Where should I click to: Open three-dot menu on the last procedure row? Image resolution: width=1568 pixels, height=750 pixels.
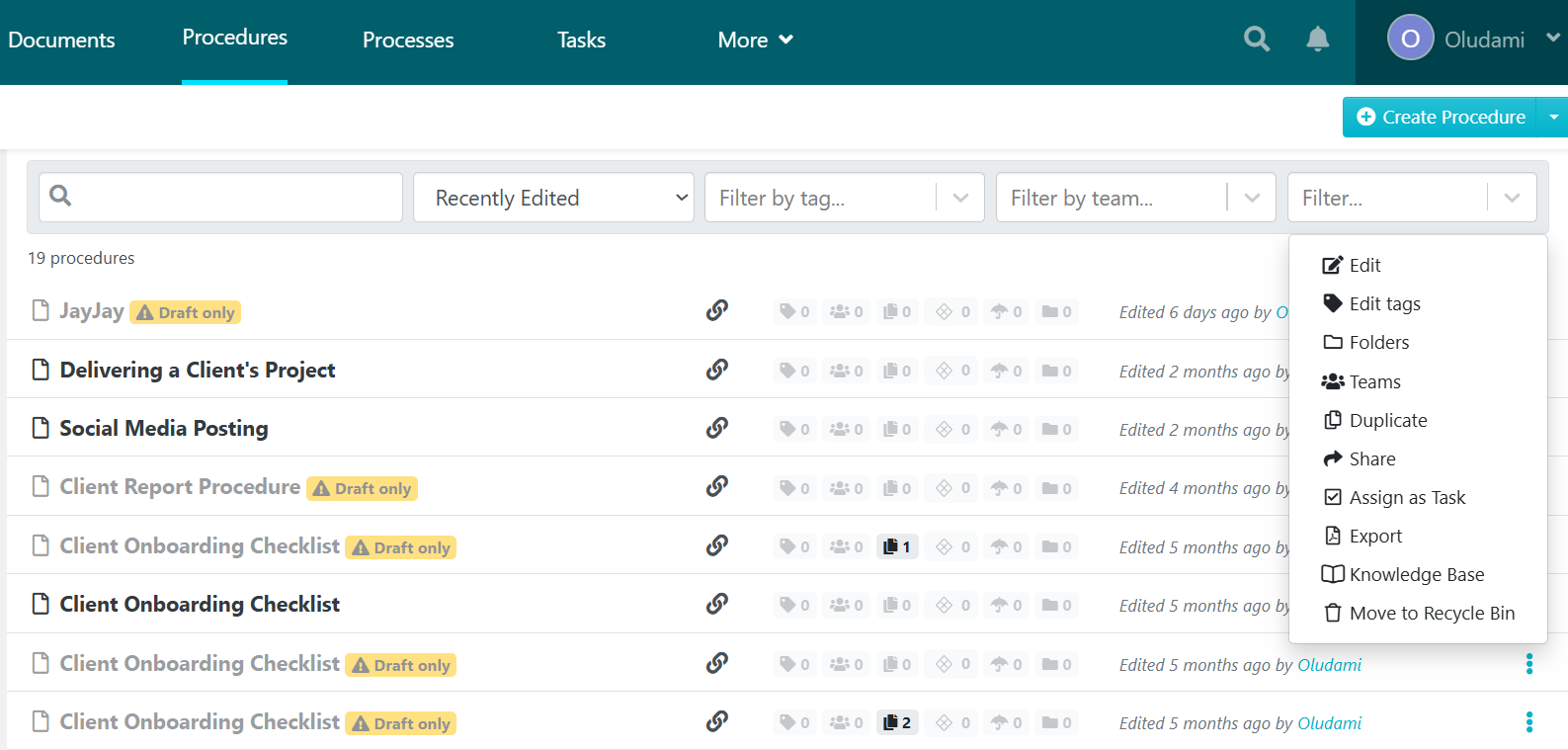(x=1528, y=723)
